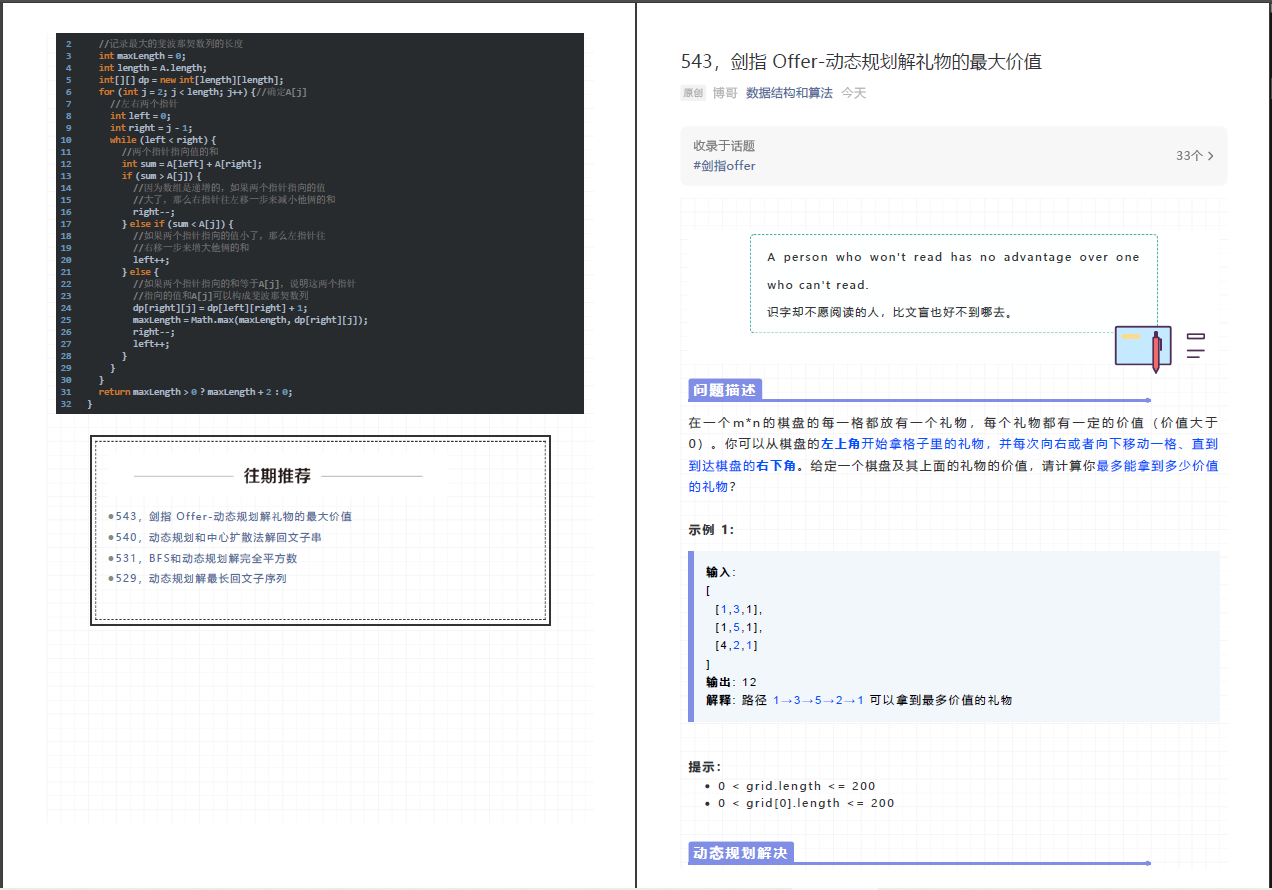Click the while (left < right) line
Screen dimensions: 1272x890
click(163, 140)
